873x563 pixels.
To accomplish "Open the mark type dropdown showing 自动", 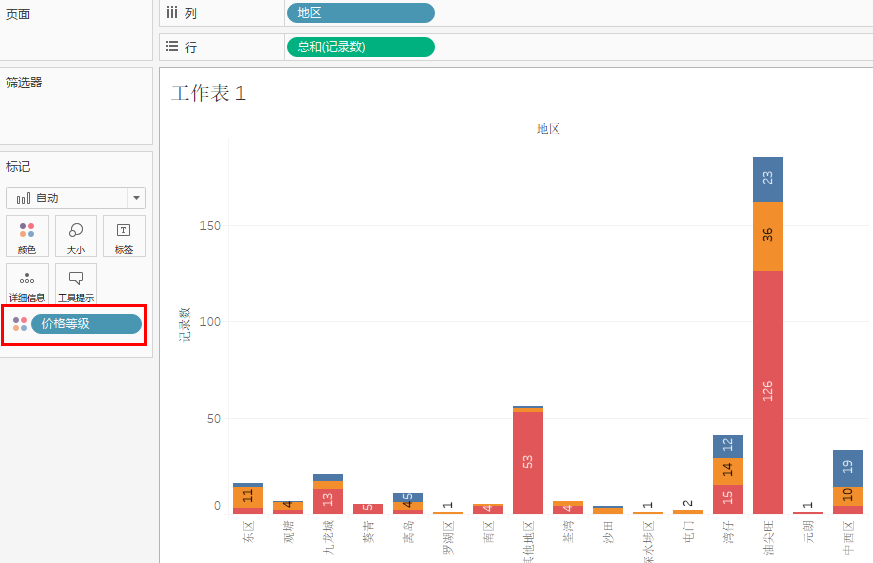I will point(76,198).
